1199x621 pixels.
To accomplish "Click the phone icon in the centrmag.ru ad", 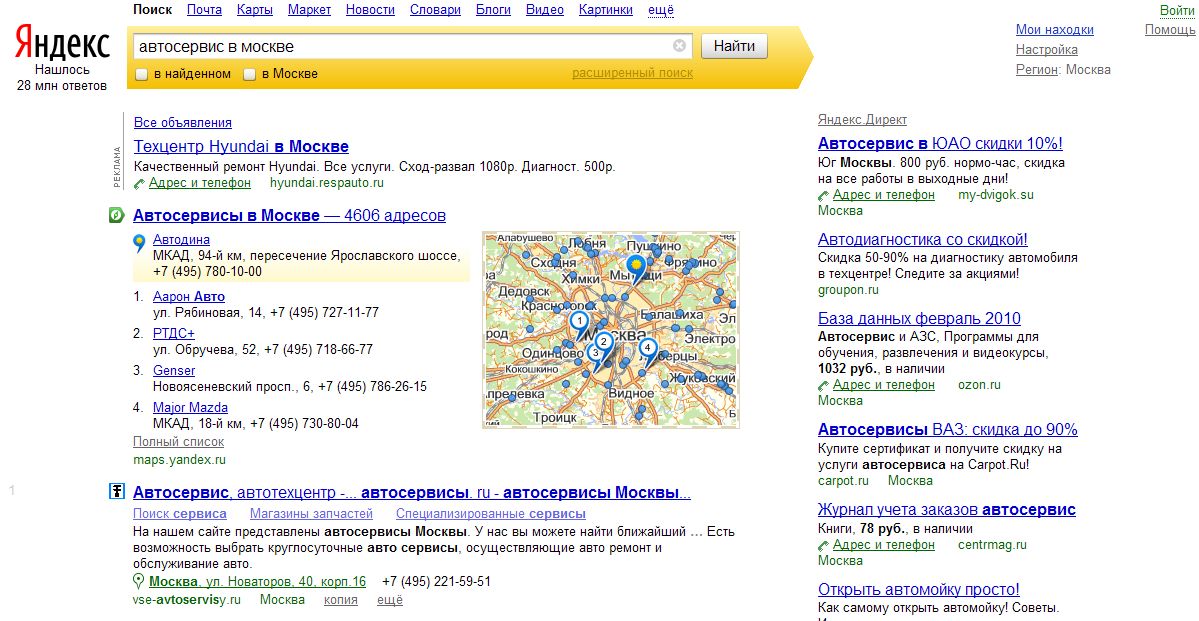I will [824, 545].
